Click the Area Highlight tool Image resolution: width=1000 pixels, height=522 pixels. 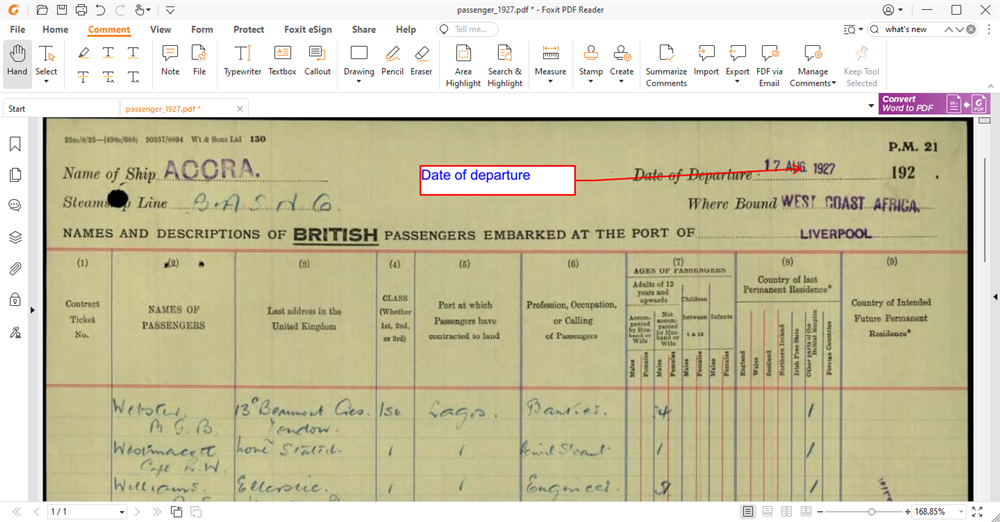pos(463,64)
